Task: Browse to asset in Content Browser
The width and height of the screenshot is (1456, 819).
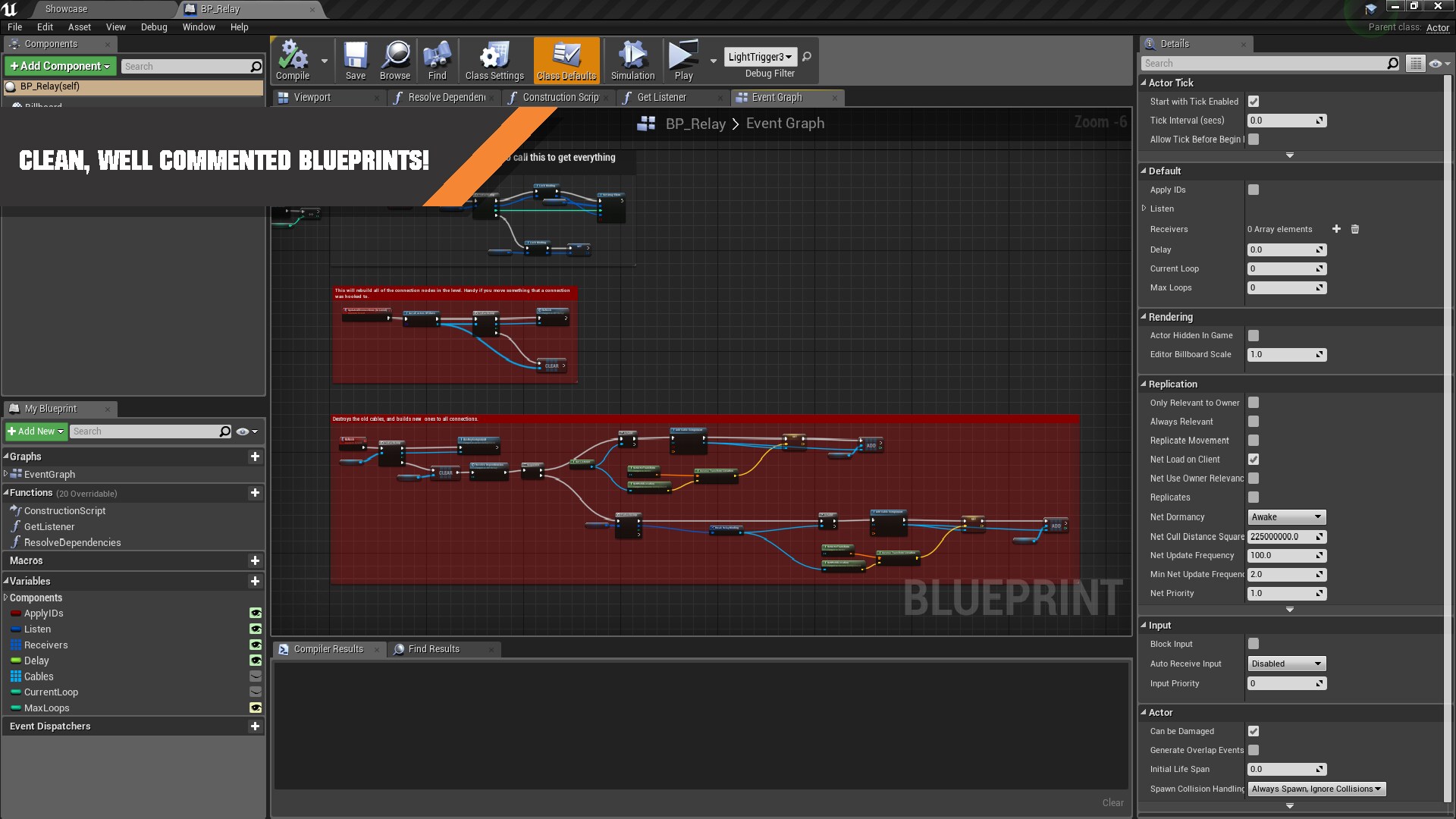Action: [x=394, y=60]
